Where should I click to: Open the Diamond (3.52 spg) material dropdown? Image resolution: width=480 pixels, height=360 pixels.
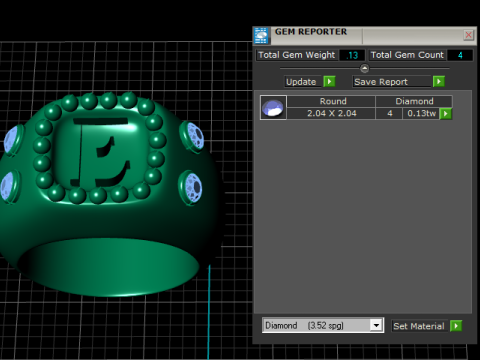376,325
